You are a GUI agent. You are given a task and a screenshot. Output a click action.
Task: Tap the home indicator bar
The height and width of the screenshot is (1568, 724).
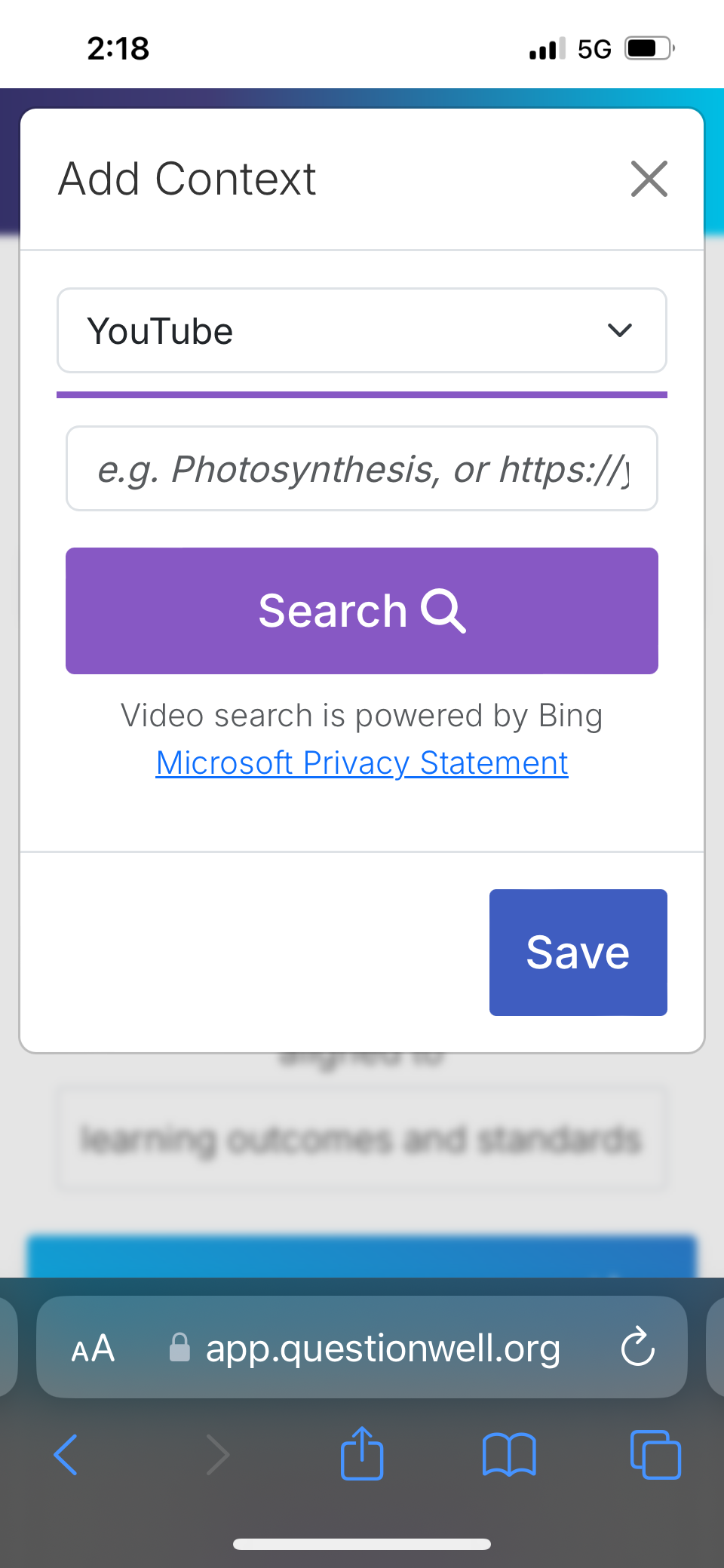coord(362,1544)
